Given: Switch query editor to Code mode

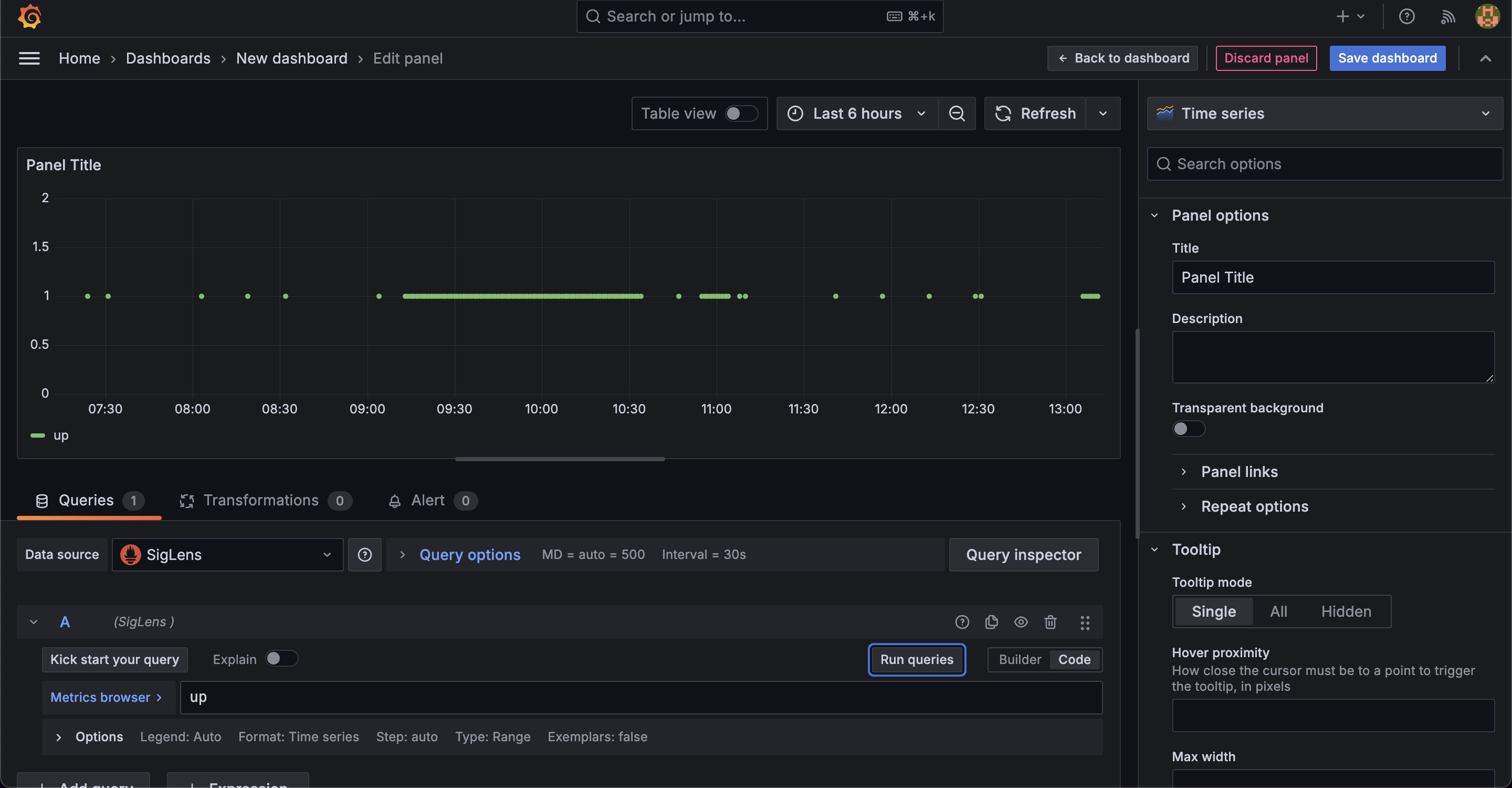Looking at the screenshot, I should [1074, 659].
